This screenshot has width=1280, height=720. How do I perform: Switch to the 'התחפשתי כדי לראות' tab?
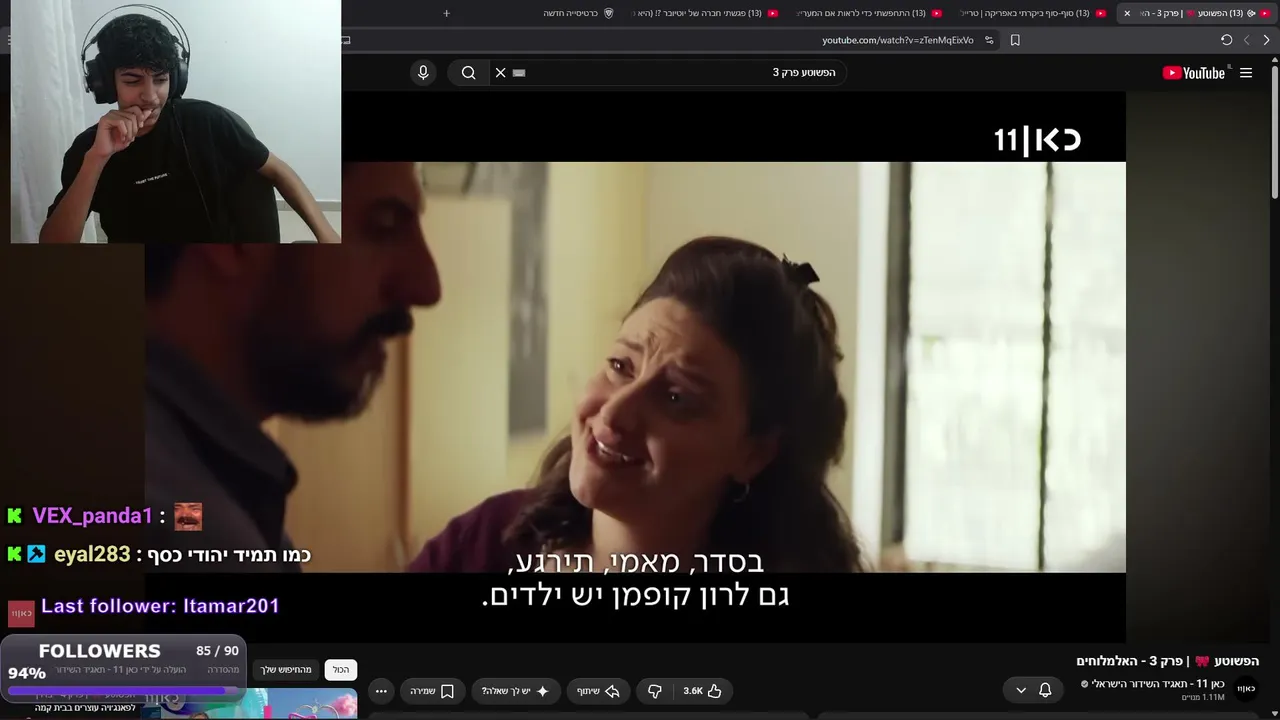click(866, 13)
